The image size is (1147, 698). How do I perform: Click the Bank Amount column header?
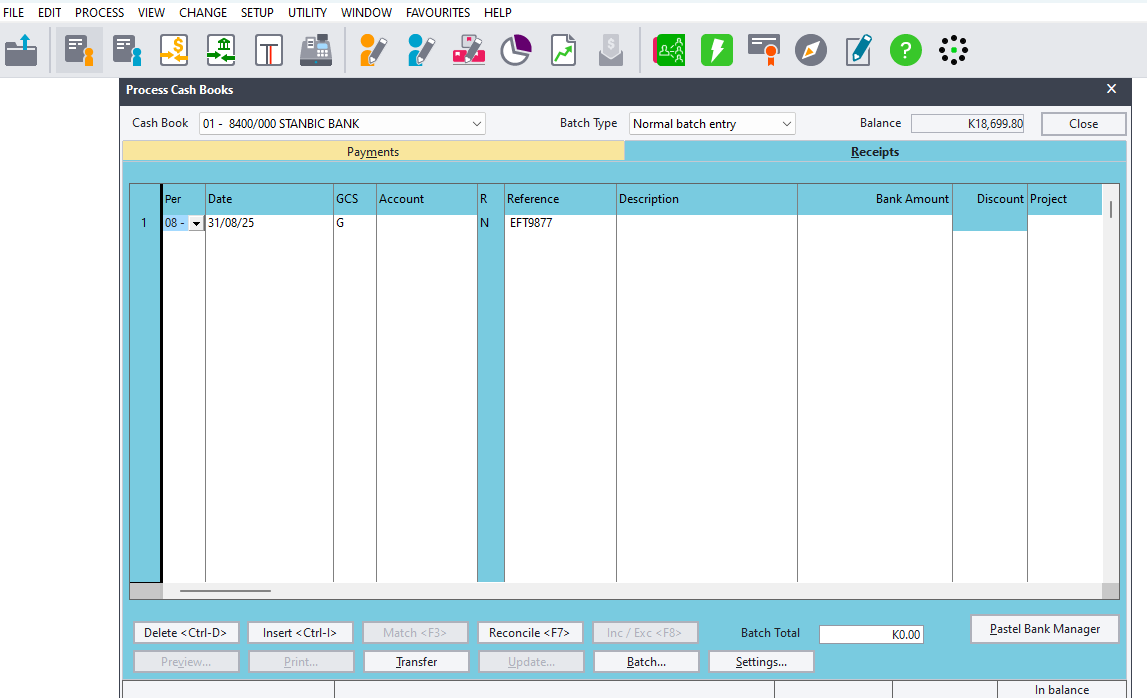tap(875, 199)
